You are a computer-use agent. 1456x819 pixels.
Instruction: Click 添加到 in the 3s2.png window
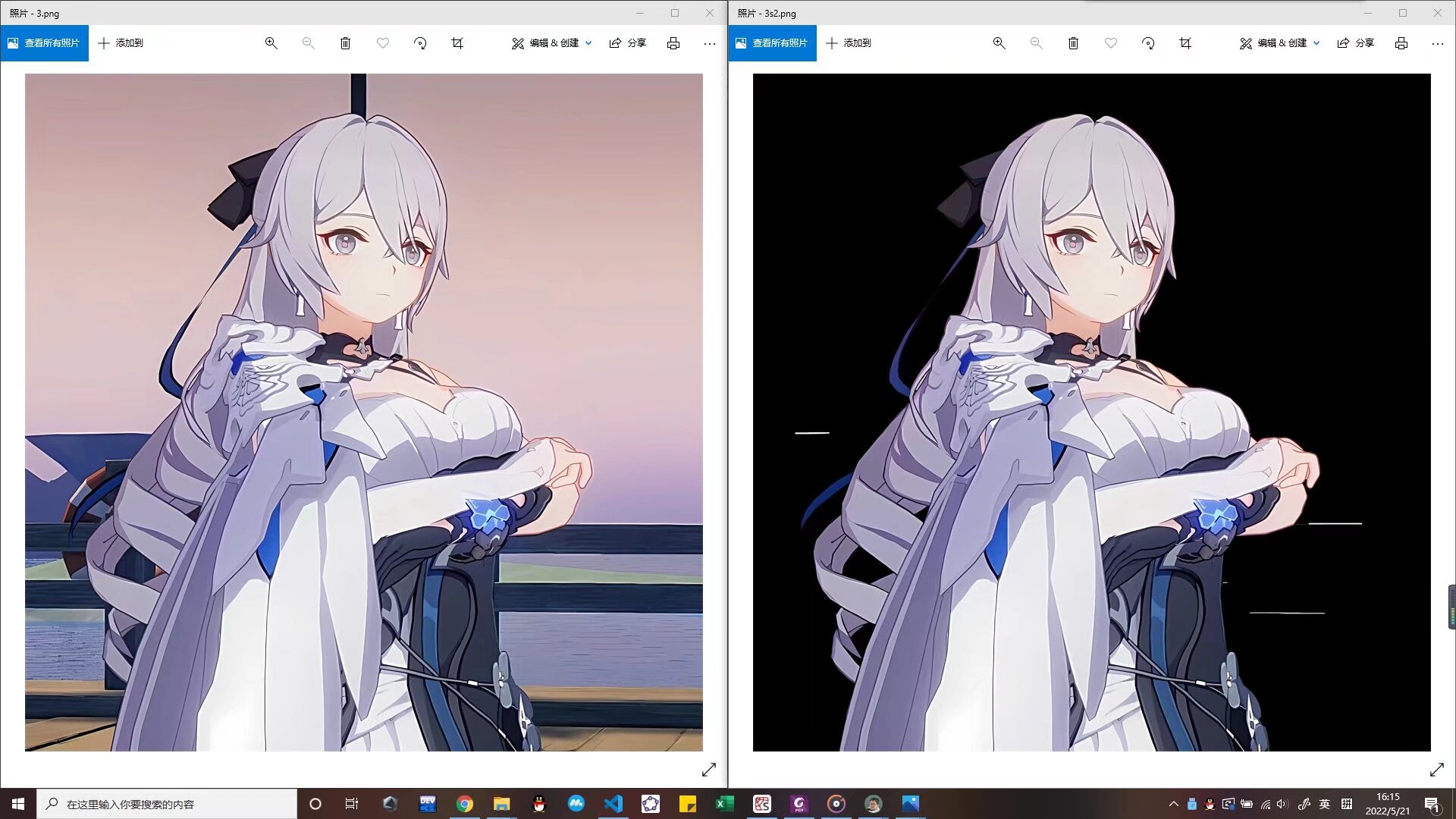(849, 43)
